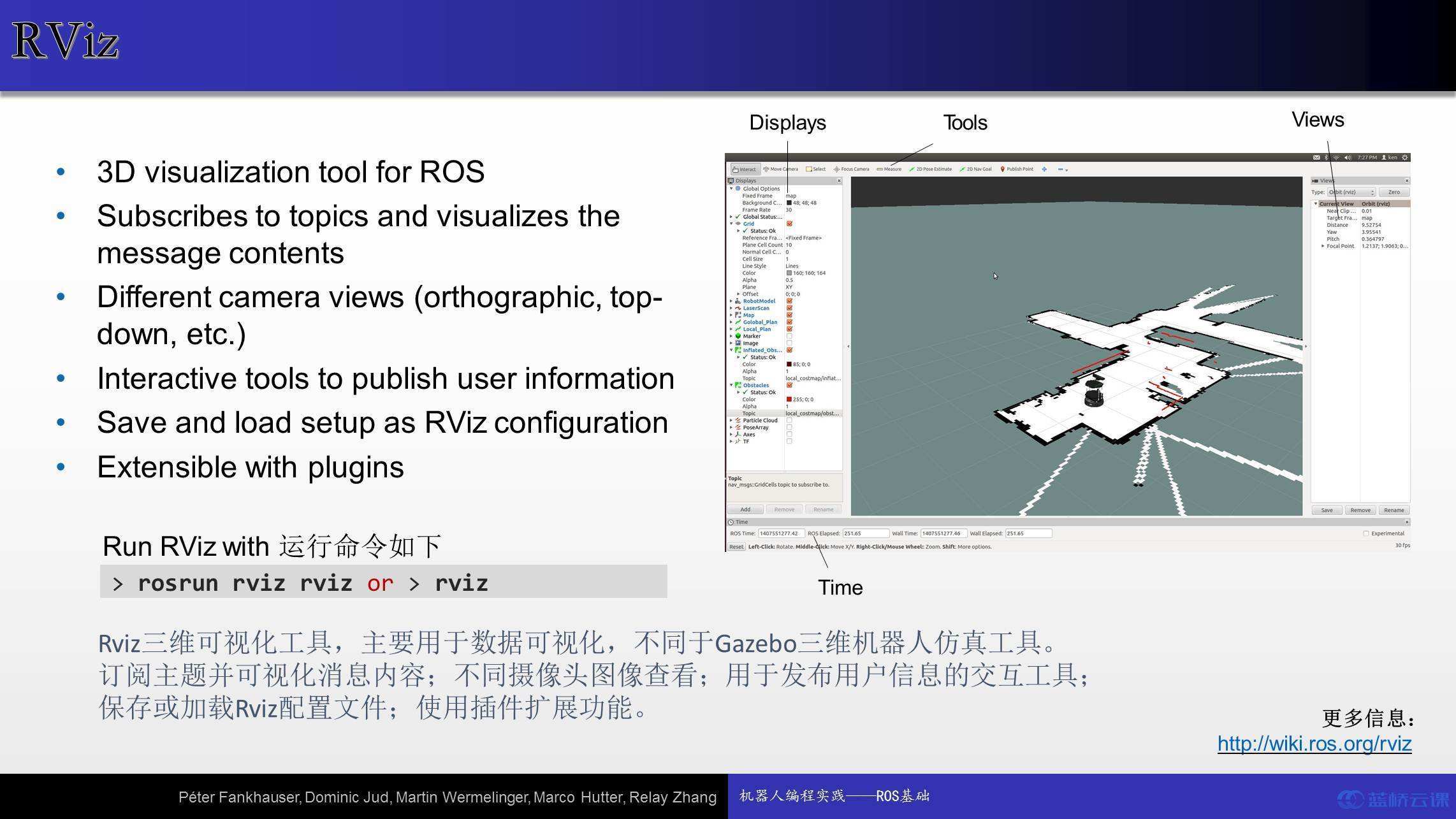1456x819 pixels.
Task: Collapse the Inflated_Obs display node
Action: 731,350
